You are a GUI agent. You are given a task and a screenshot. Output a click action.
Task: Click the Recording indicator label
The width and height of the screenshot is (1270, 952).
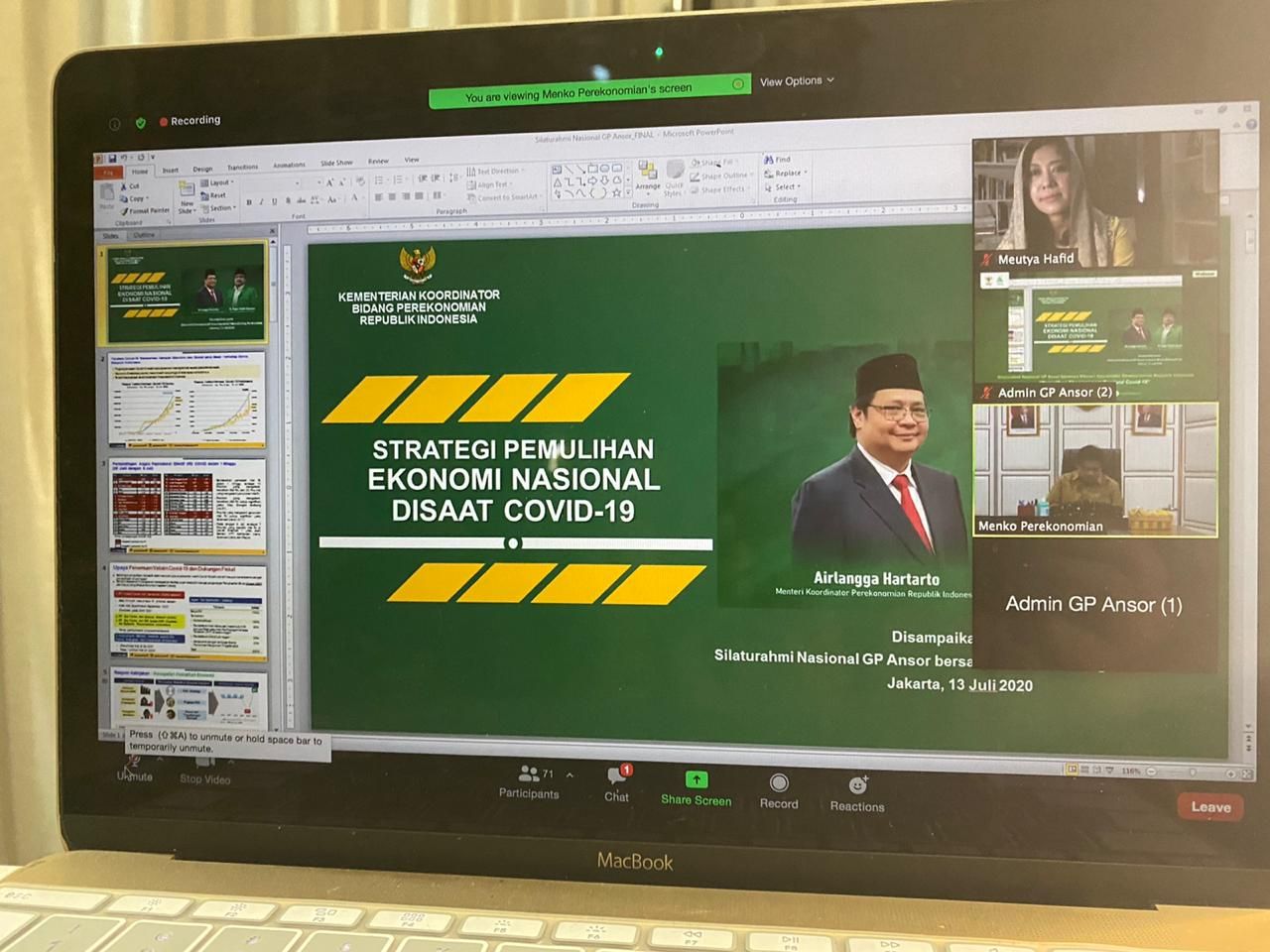pos(190,121)
